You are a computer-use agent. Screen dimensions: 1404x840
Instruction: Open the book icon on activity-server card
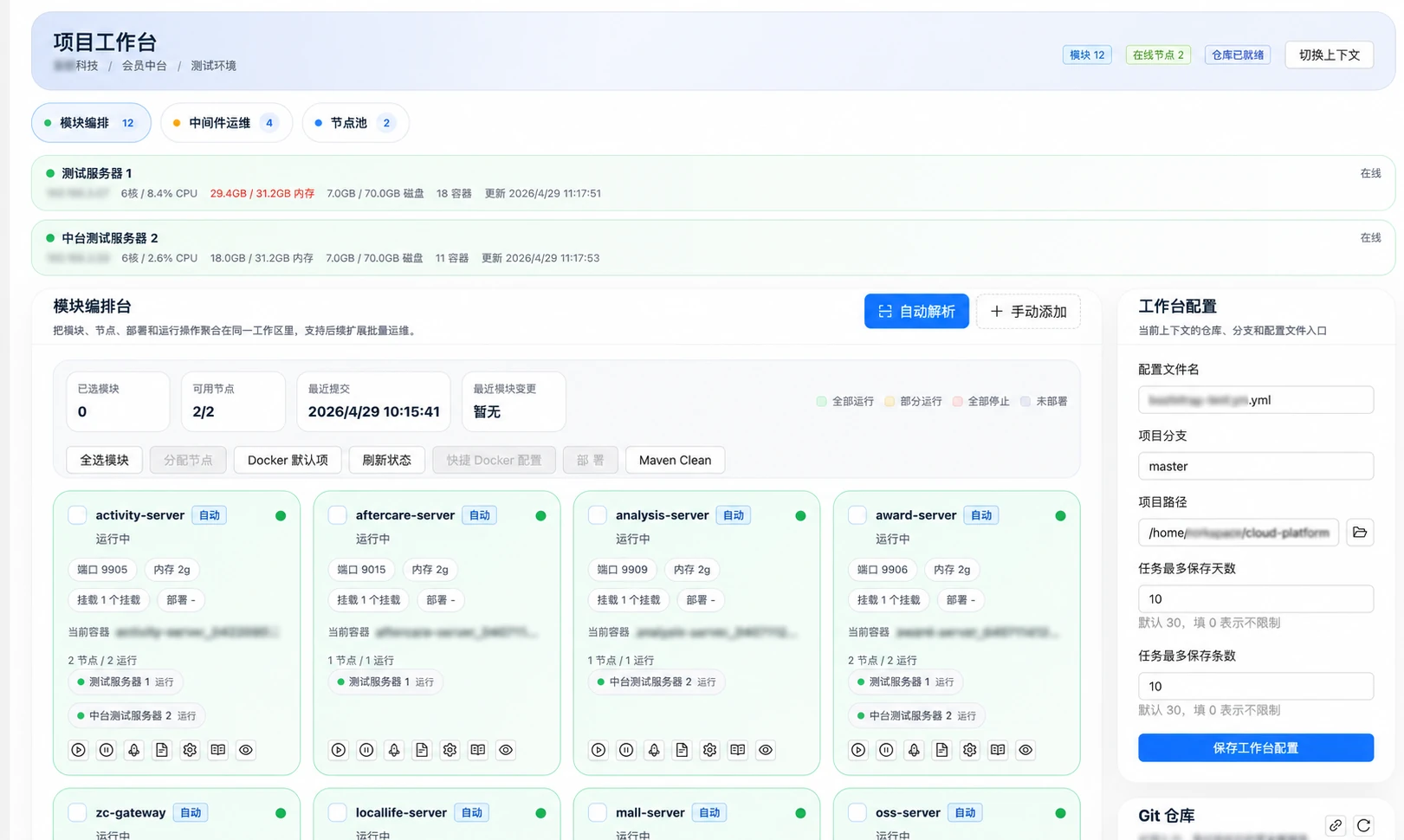[x=218, y=750]
